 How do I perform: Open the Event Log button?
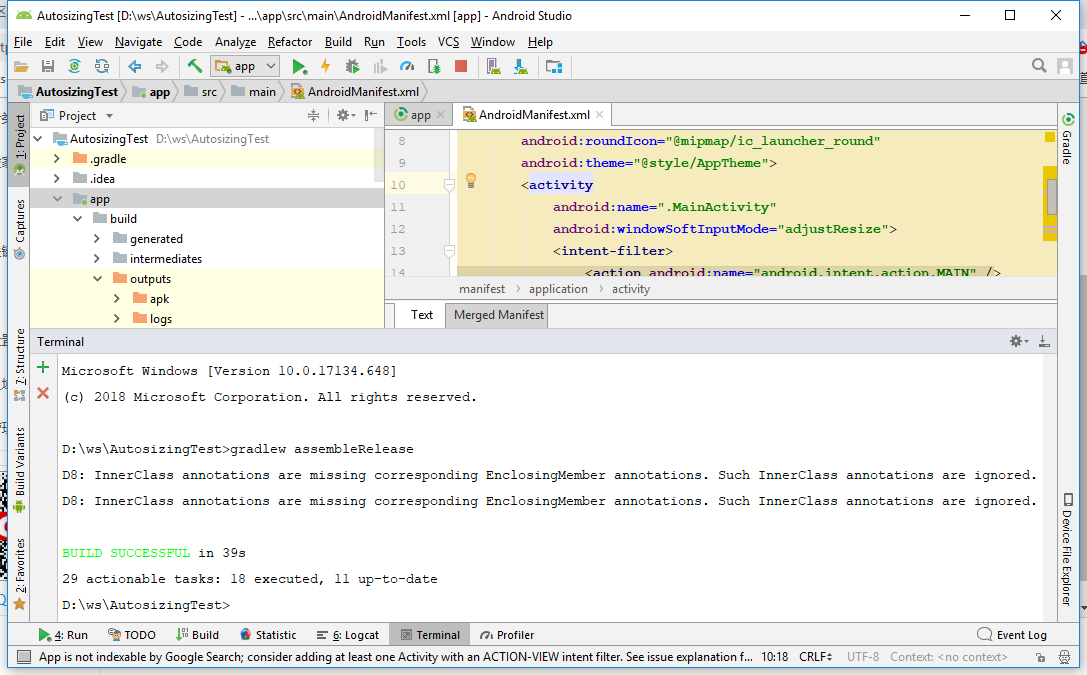pyautogui.click(x=1012, y=635)
